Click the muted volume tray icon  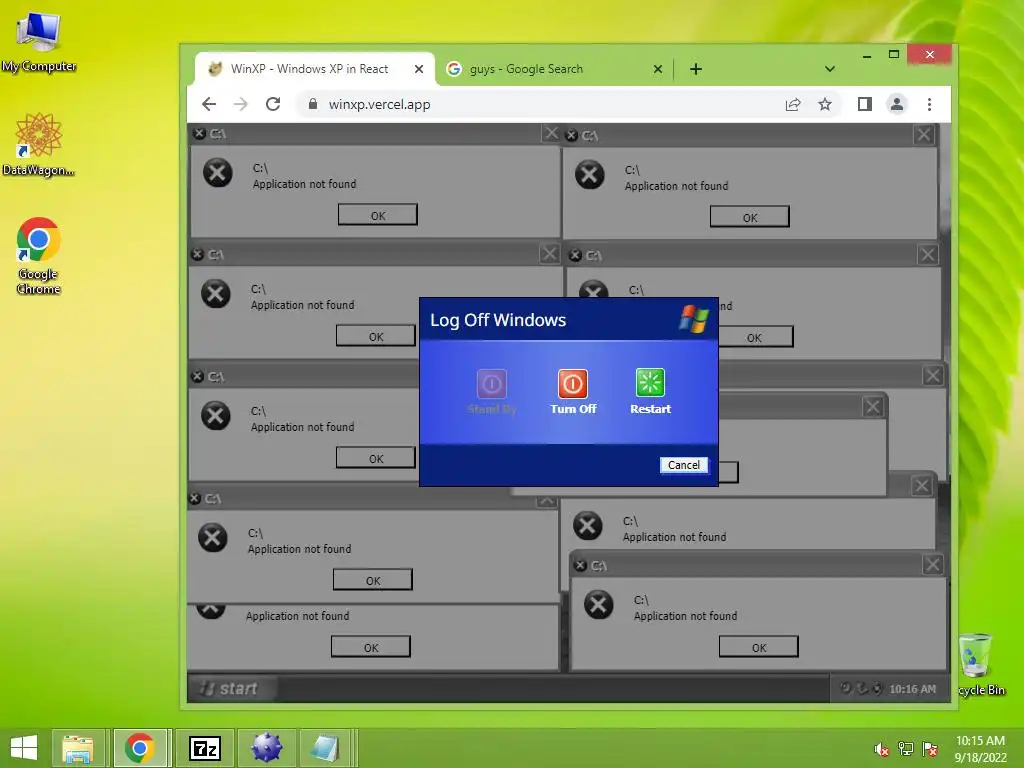tap(882, 749)
